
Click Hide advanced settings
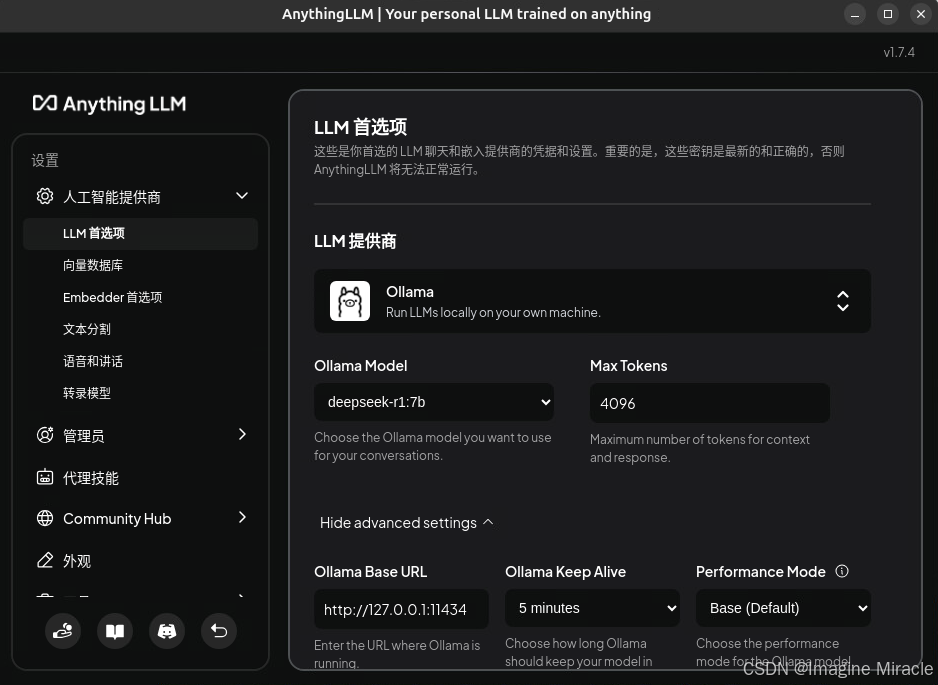[x=407, y=523]
